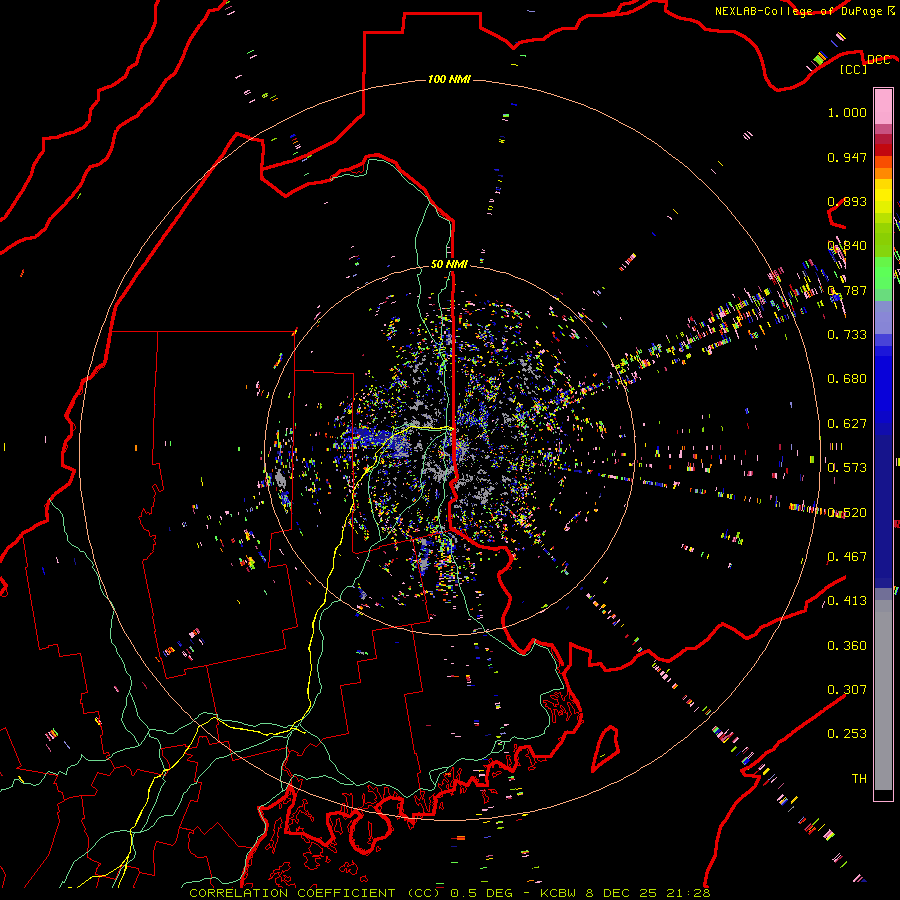
Task: Click the 0.947 color scale value
Action: (x=847, y=157)
